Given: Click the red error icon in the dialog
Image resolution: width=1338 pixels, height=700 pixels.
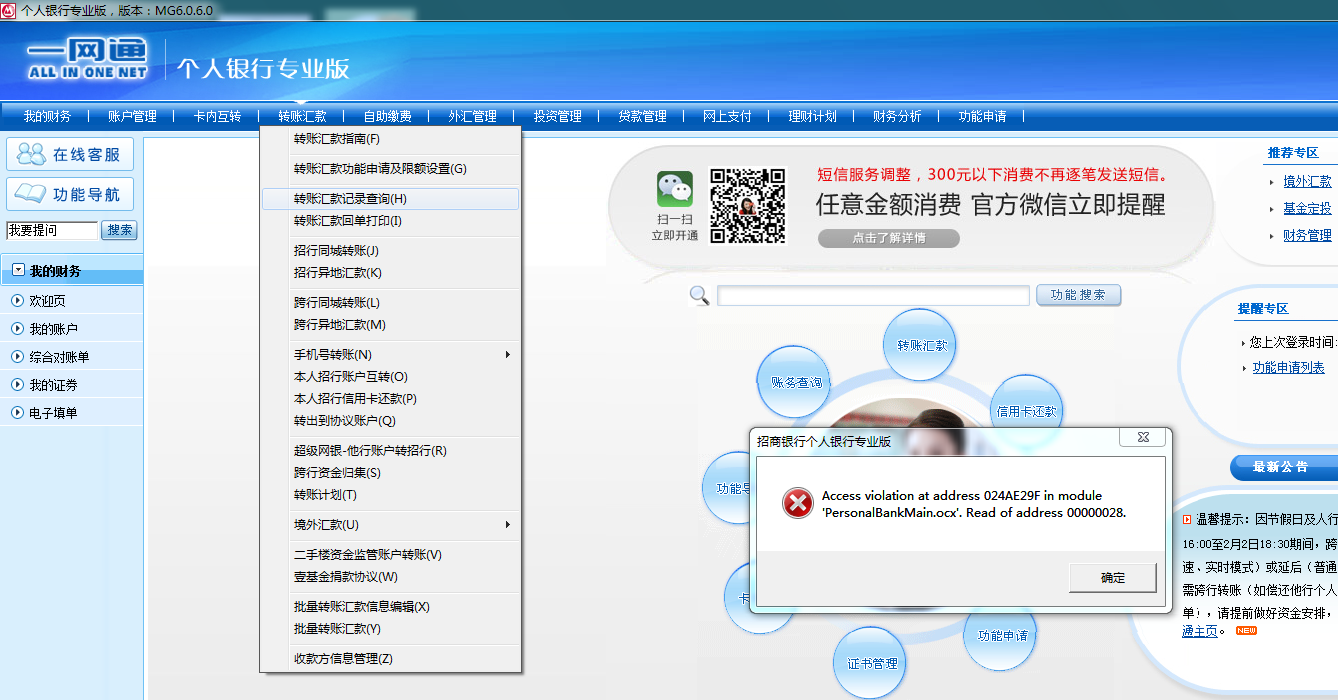Looking at the screenshot, I should click(x=797, y=503).
